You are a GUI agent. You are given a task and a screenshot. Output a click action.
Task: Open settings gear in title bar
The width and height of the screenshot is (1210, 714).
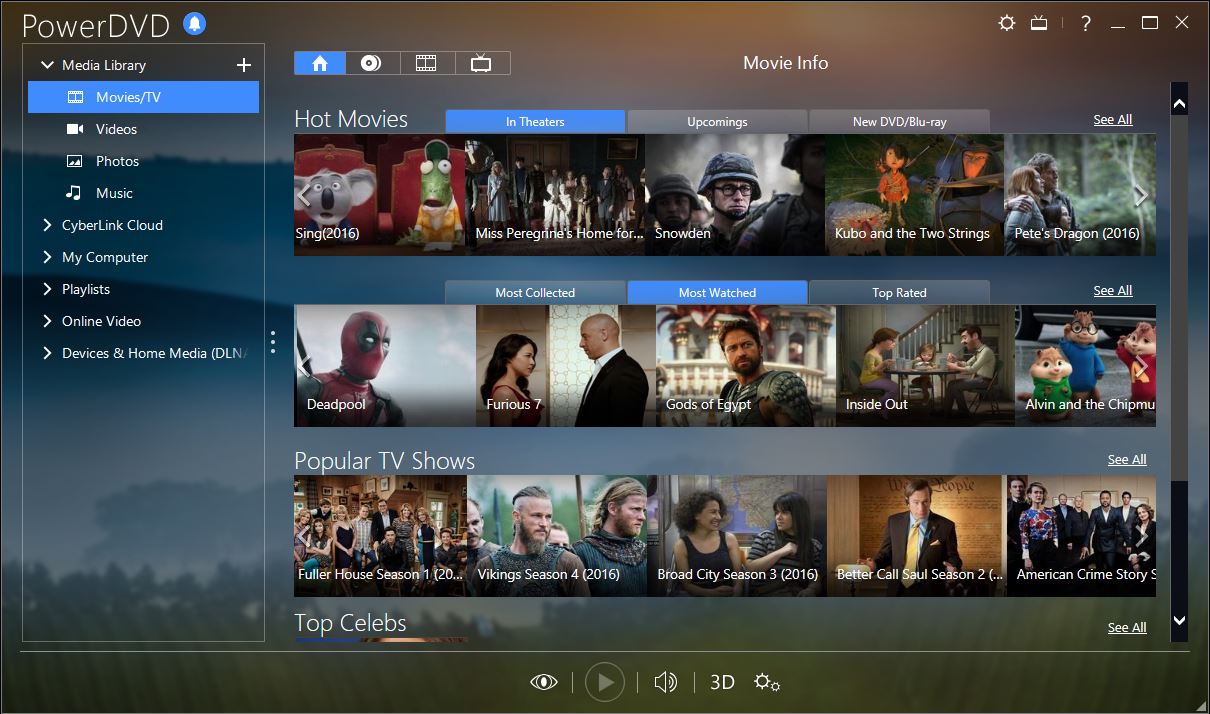[x=1007, y=22]
